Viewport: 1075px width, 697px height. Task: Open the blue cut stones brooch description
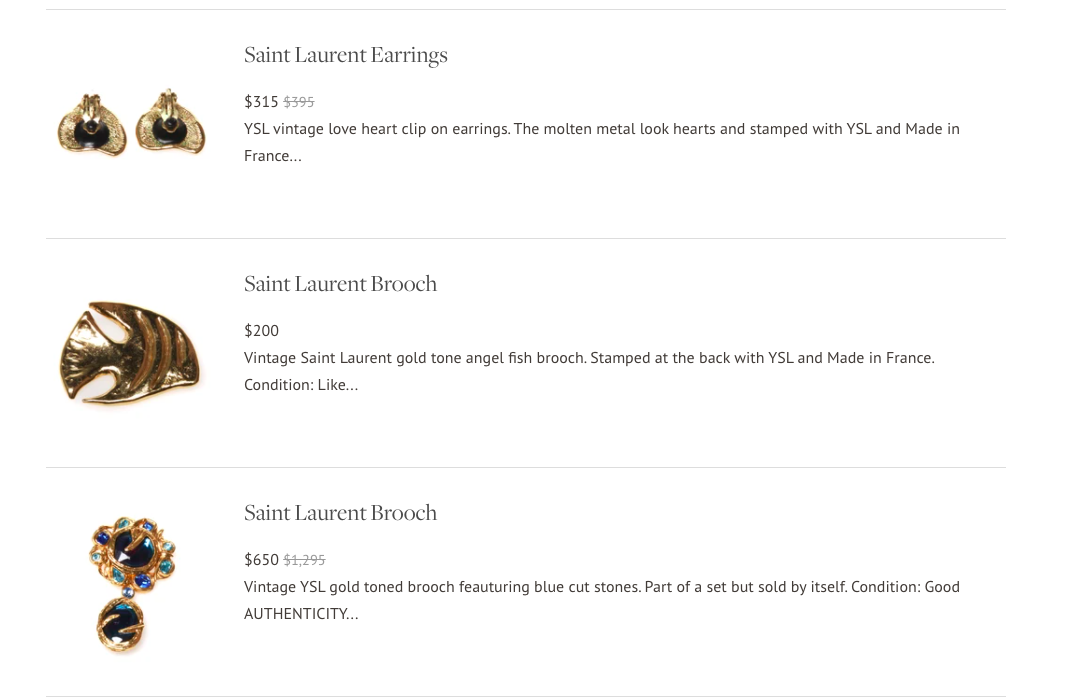pos(602,600)
